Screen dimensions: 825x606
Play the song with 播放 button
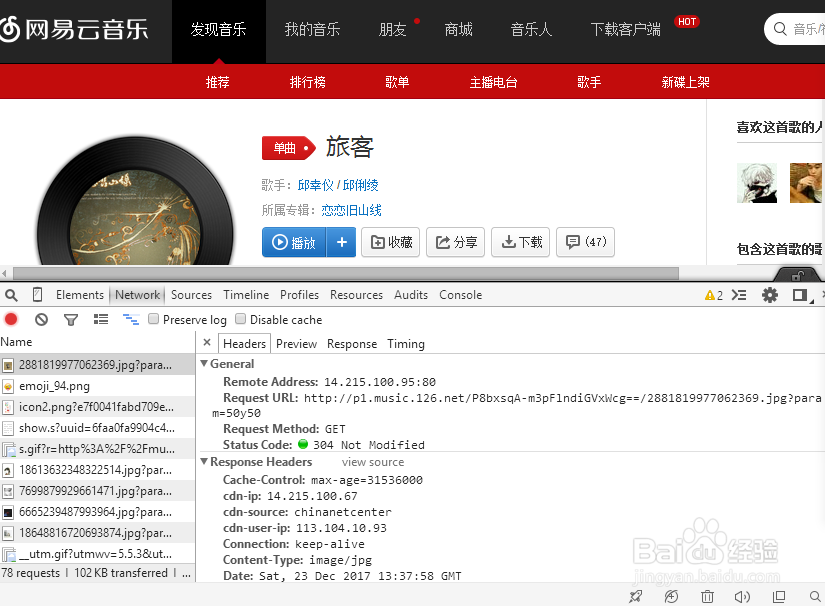tap(294, 242)
